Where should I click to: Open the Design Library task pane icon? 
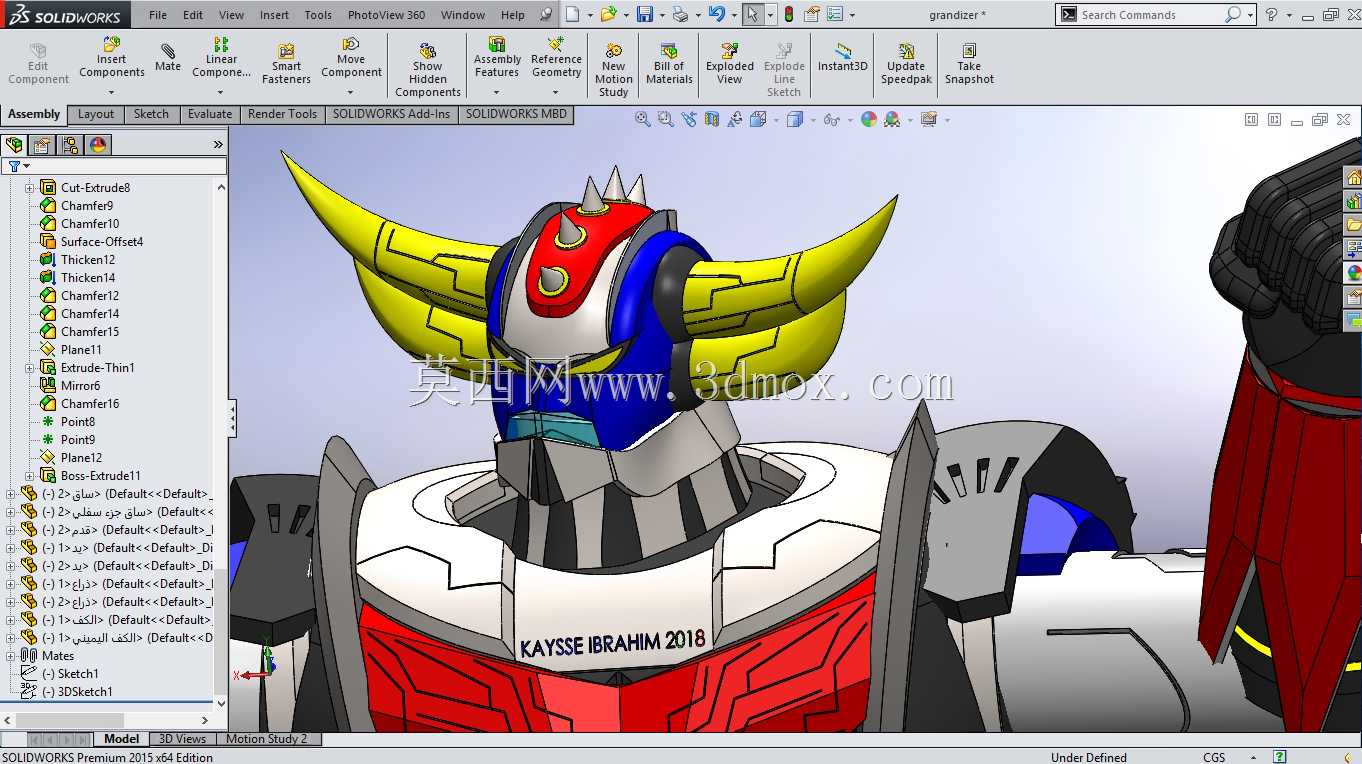point(1353,201)
